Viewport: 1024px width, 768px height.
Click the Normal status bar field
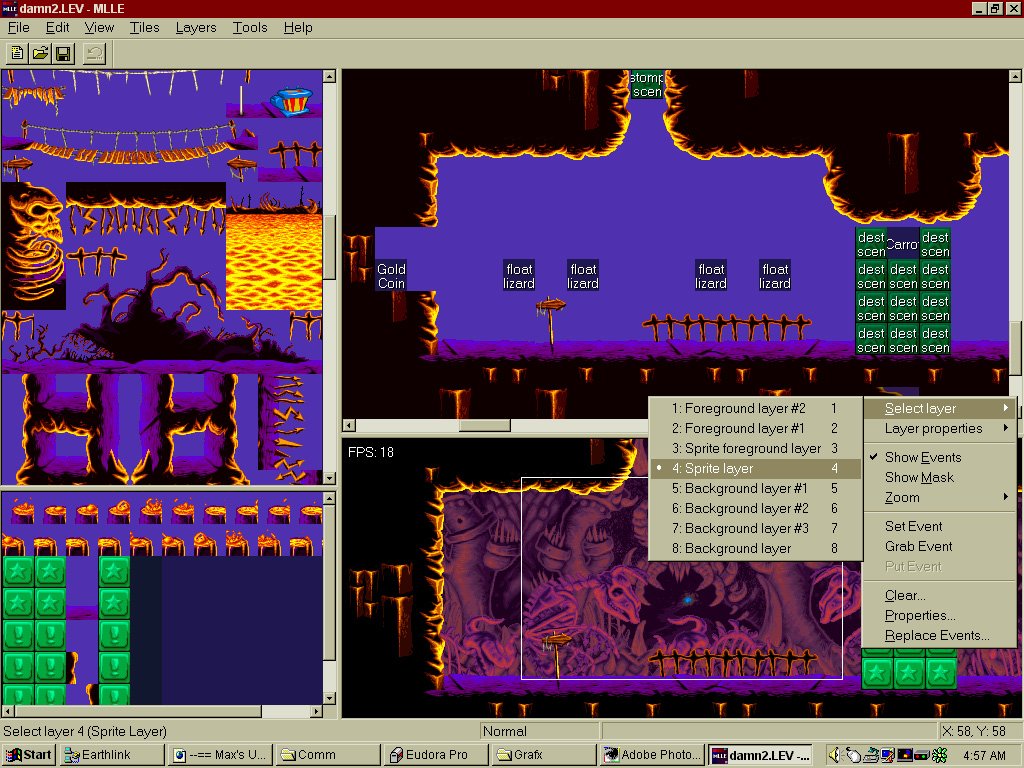coord(539,731)
